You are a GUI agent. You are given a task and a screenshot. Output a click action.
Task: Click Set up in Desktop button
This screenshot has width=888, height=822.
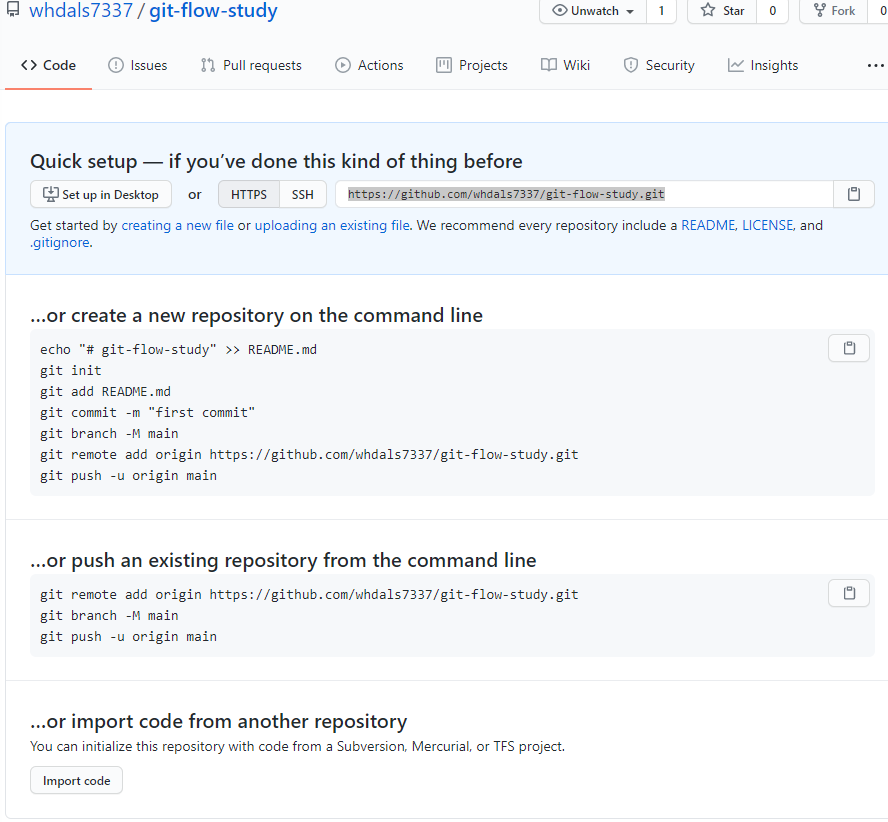click(101, 194)
